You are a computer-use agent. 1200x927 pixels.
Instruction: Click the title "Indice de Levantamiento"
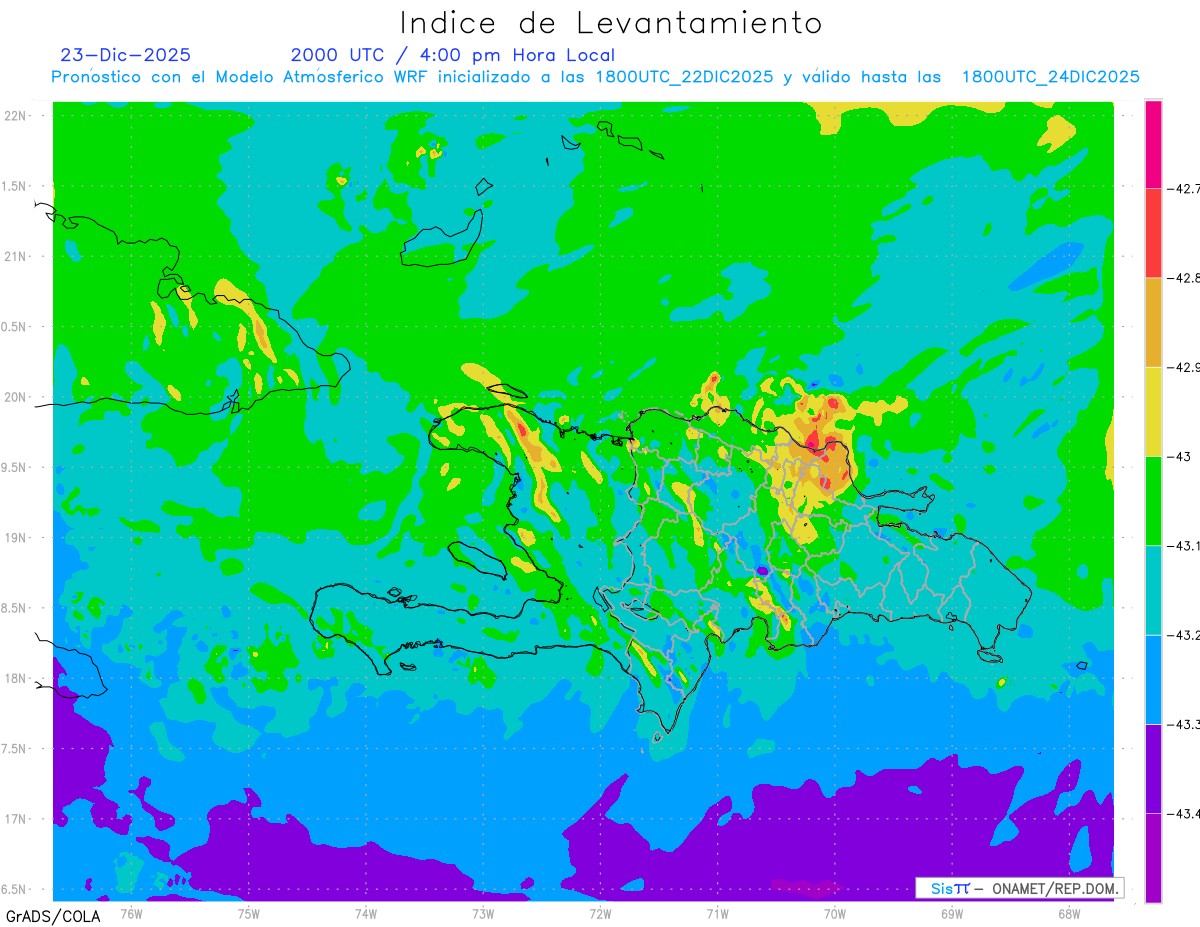point(611,22)
